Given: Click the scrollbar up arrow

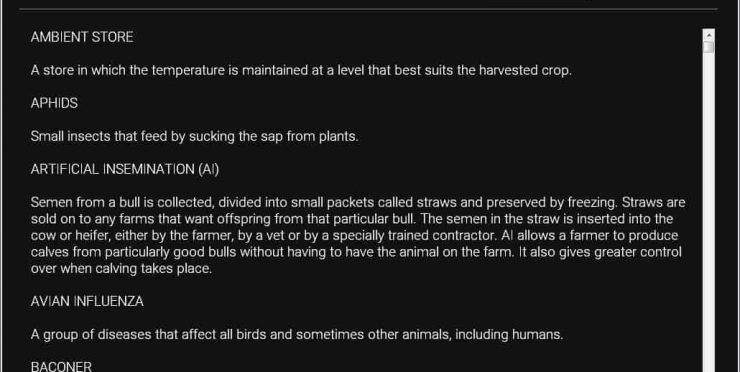Looking at the screenshot, I should [x=708, y=35].
